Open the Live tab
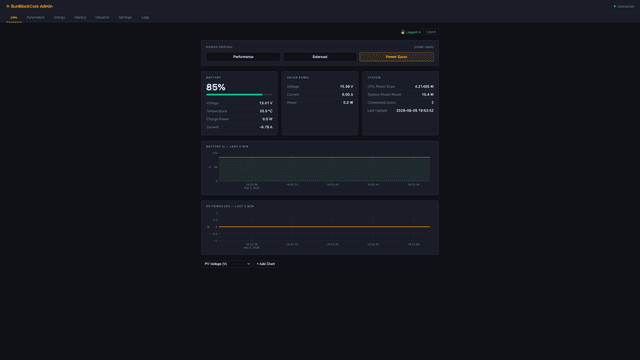 (x=14, y=18)
